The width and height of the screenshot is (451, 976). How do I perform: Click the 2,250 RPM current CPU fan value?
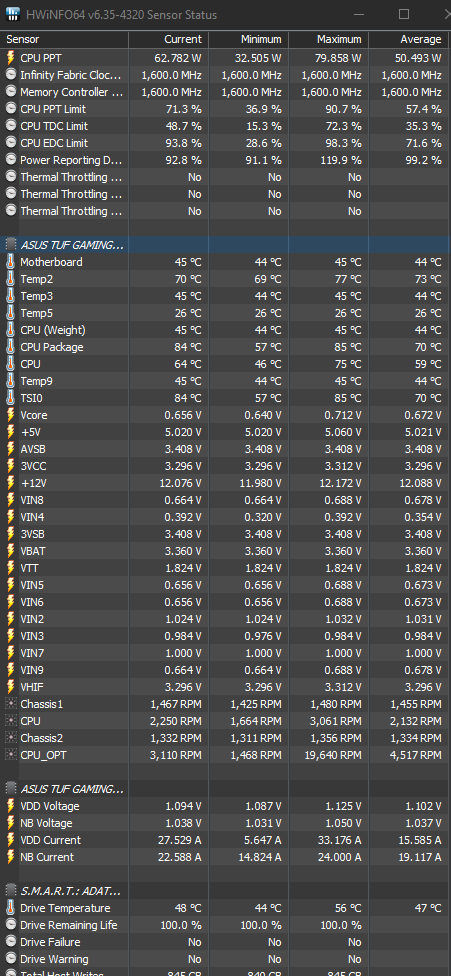(176, 721)
